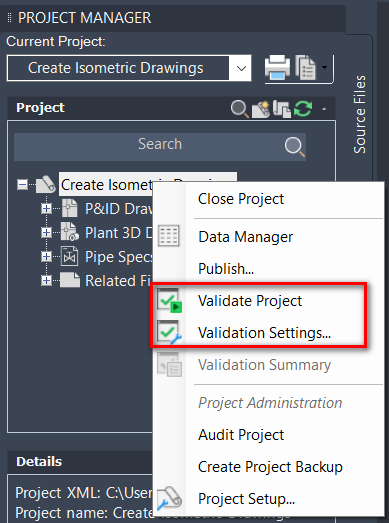The height and width of the screenshot is (523, 389).
Task: Open the Current Project dropdown arrow
Action: point(241,68)
